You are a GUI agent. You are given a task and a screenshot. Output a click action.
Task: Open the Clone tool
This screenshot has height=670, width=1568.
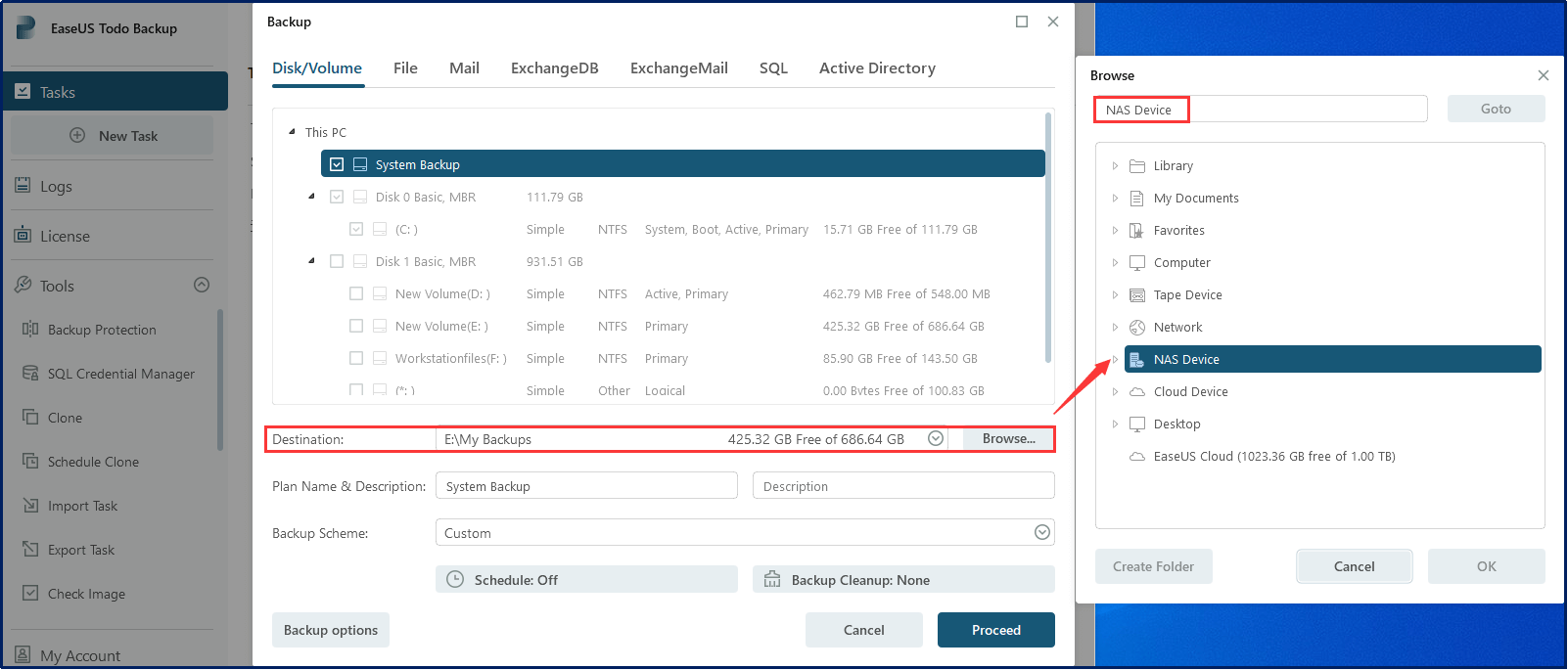point(65,418)
